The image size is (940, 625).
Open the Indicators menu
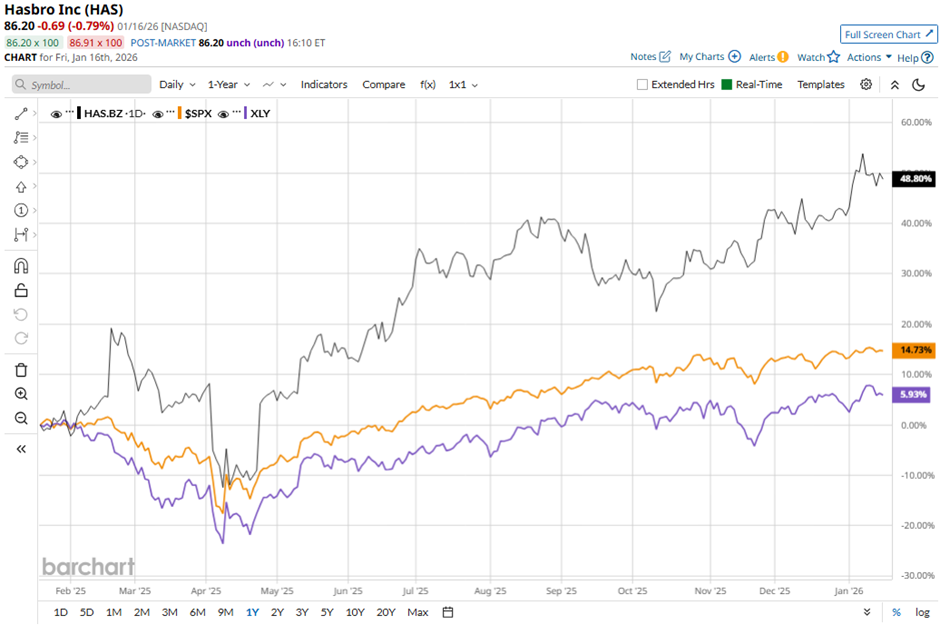point(324,84)
